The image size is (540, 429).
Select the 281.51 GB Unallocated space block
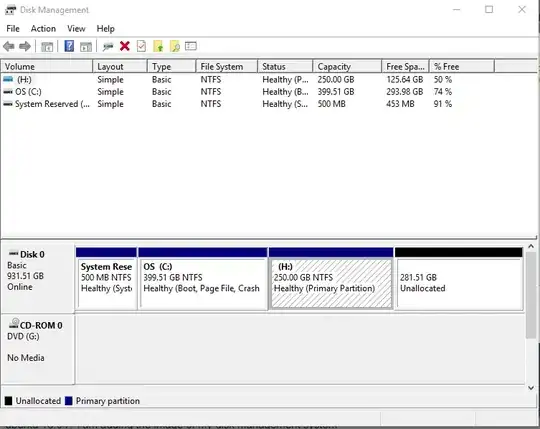(459, 278)
